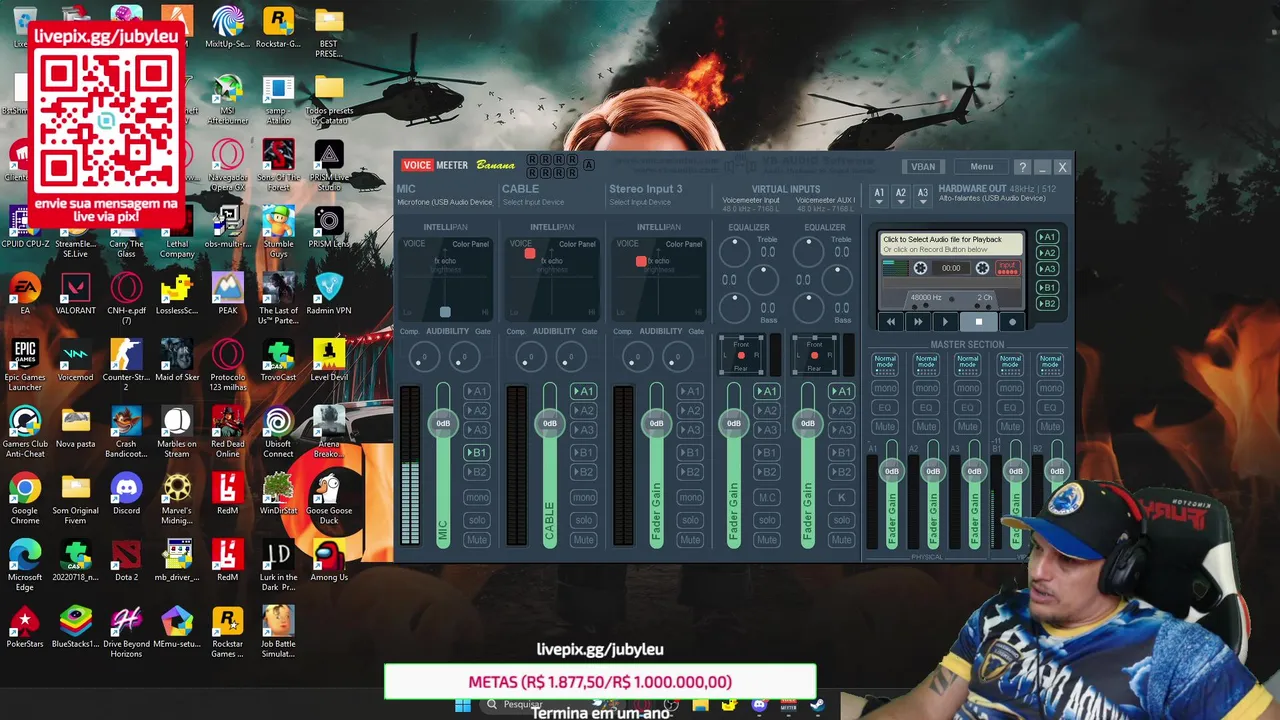Open the Voicemod desktop shortcut
The image size is (1280, 720).
tap(75, 360)
